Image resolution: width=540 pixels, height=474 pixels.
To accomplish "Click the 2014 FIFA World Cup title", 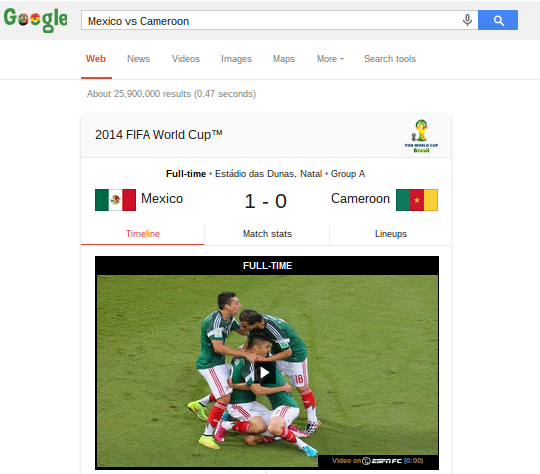I will [158, 135].
